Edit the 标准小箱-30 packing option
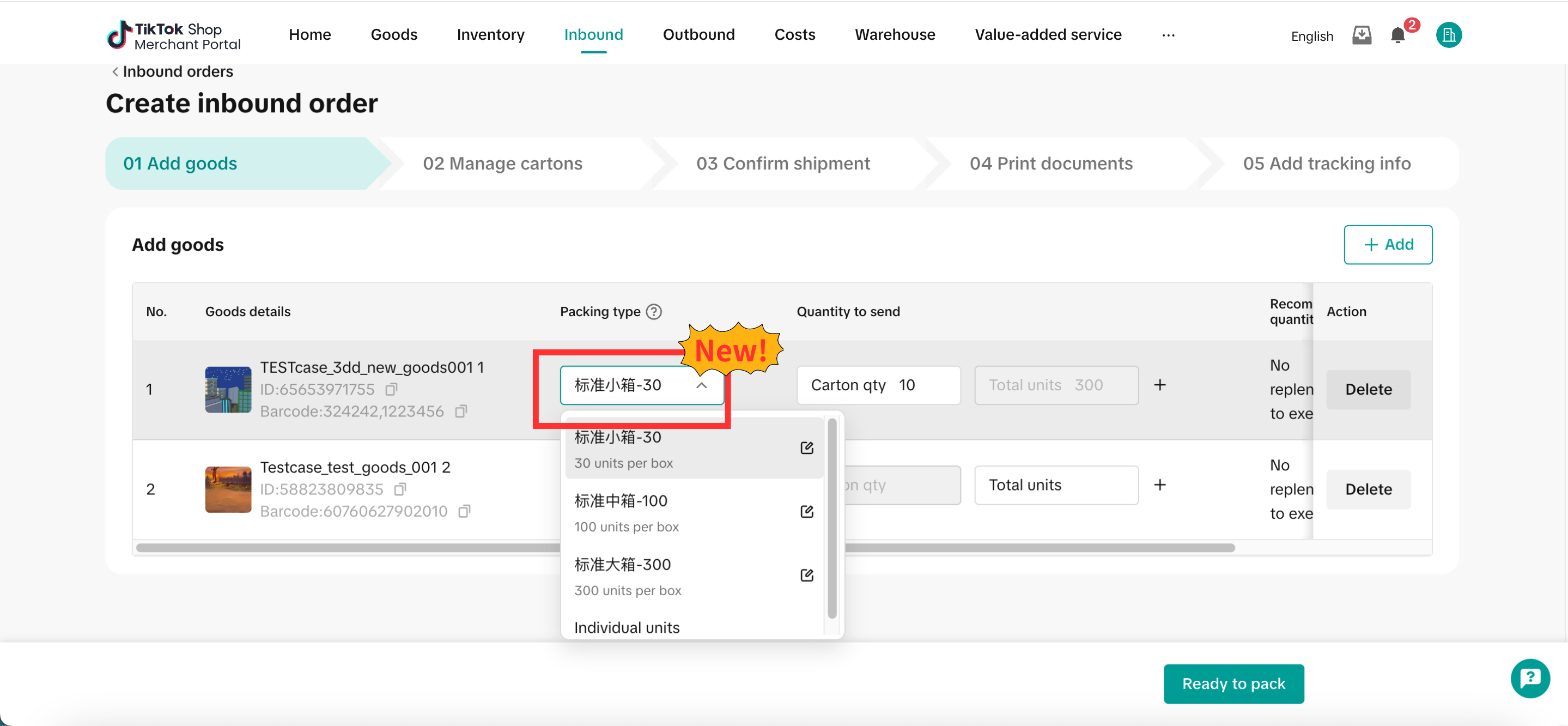Viewport: 1568px width, 726px height. 806,448
